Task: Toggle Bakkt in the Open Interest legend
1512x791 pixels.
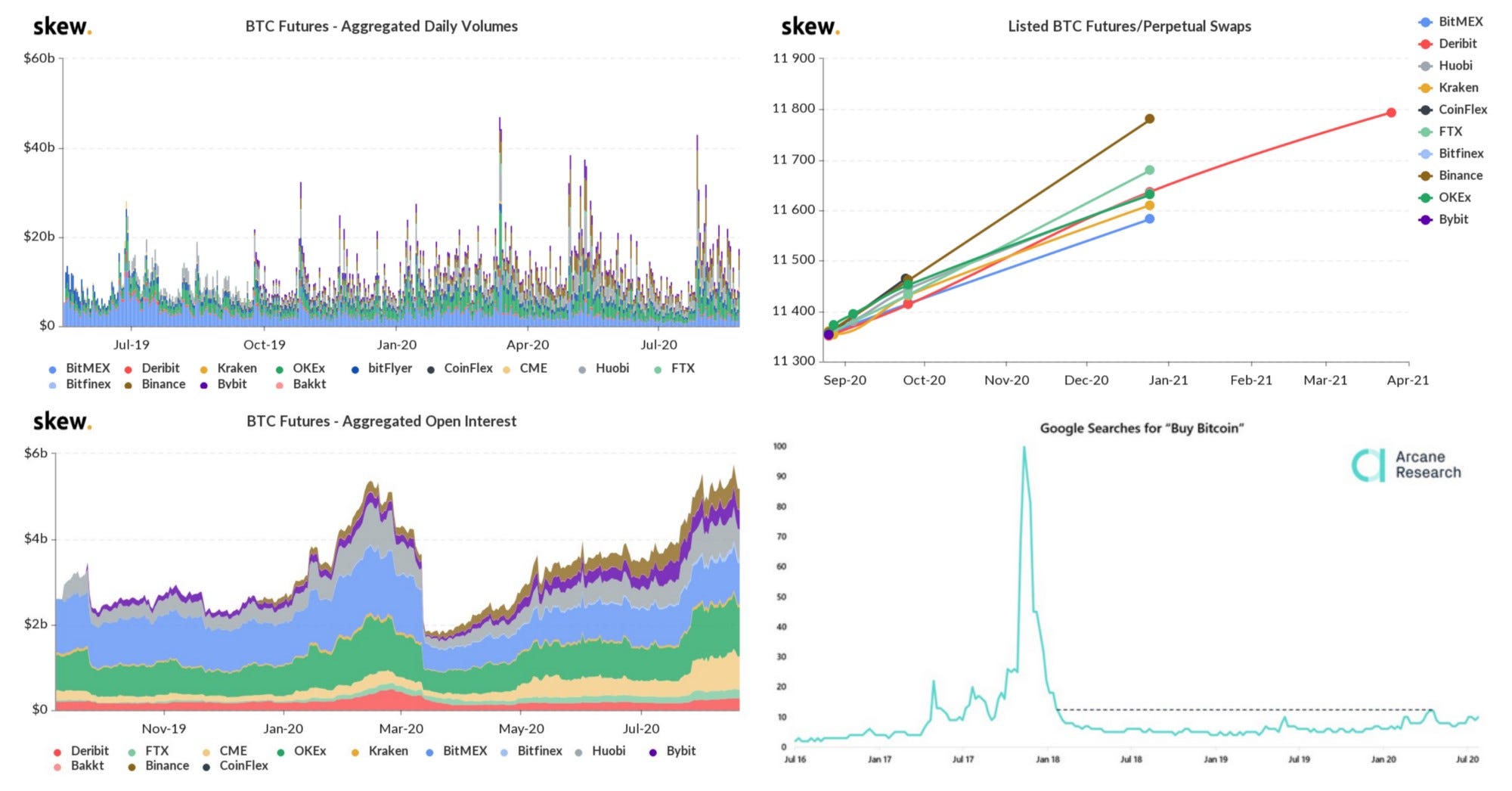Action: point(79,766)
